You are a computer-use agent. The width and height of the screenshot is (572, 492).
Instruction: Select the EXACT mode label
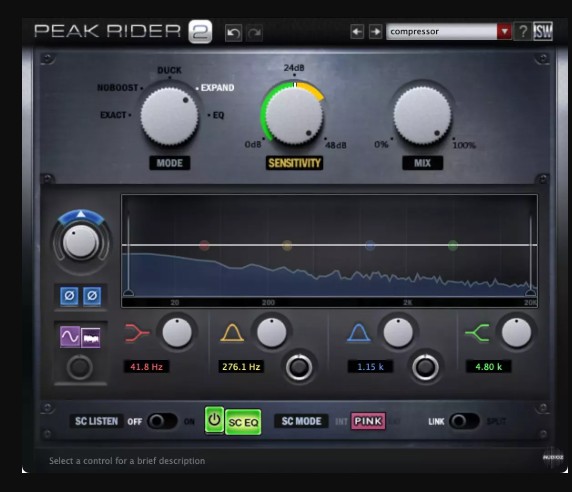coord(113,115)
